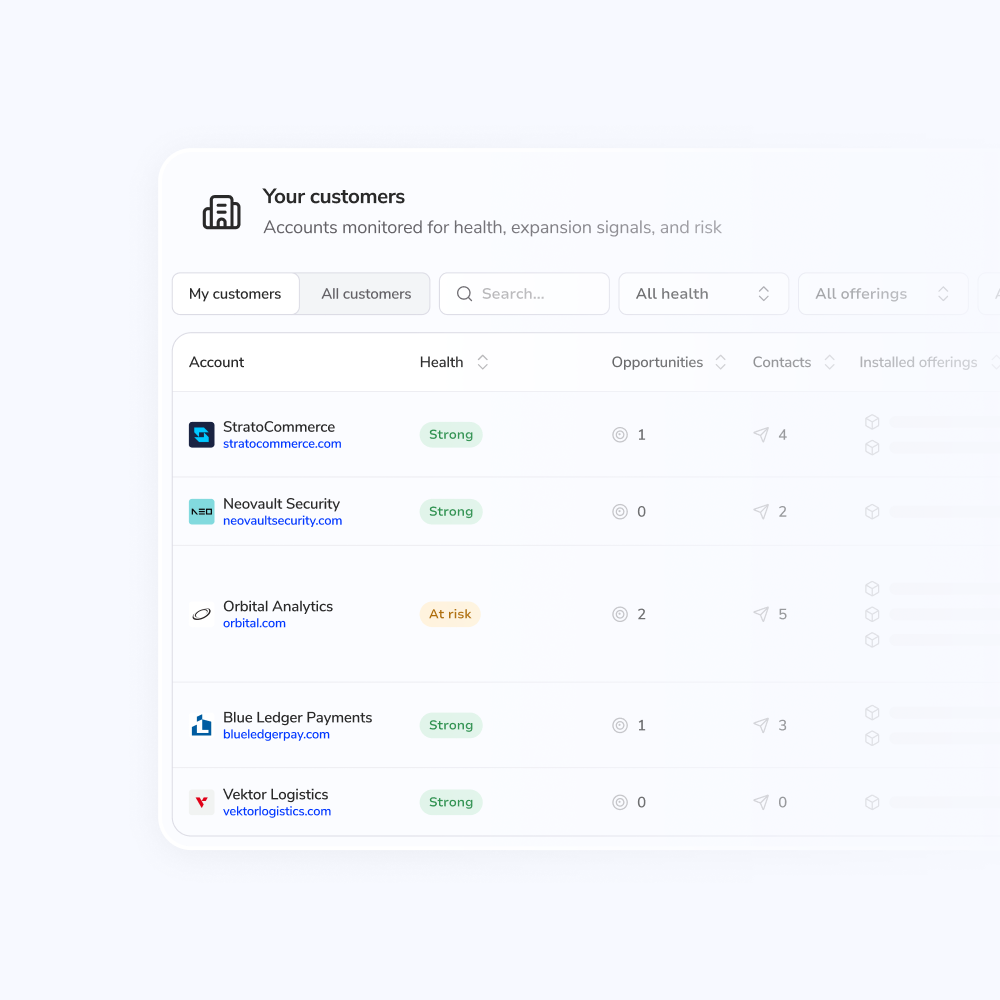This screenshot has width=1000, height=1000.
Task: Sort by Contacts column arrows
Action: coord(830,362)
